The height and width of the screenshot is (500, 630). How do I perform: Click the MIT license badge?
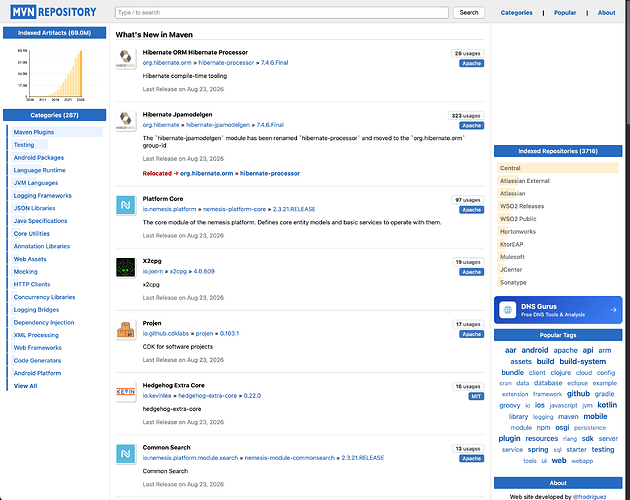[476, 396]
